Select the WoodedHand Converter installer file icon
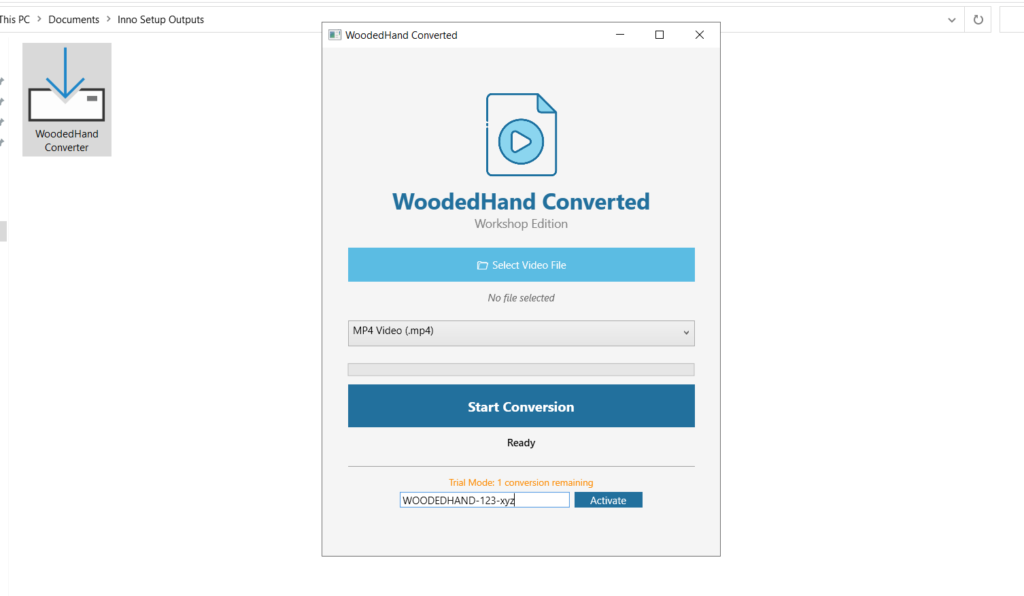 (67, 99)
